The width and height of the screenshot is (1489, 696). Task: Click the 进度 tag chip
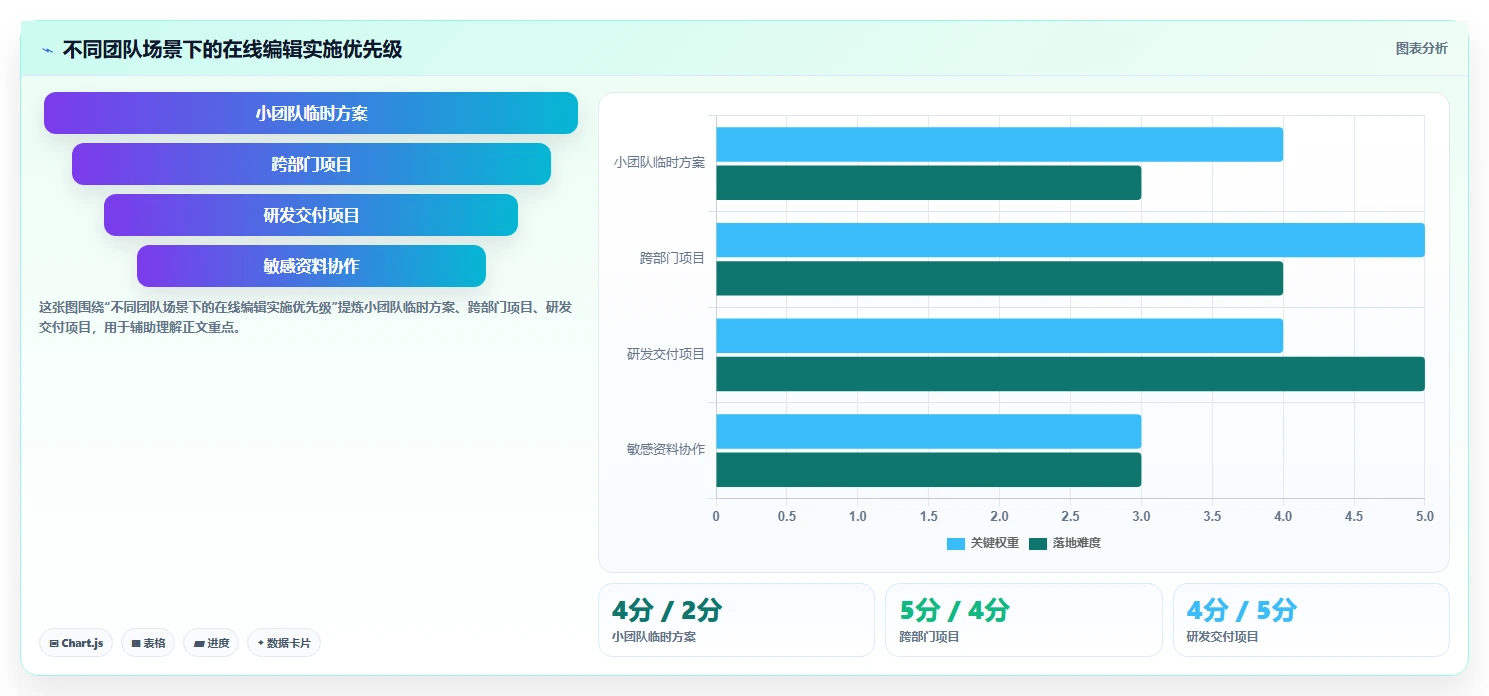click(211, 643)
